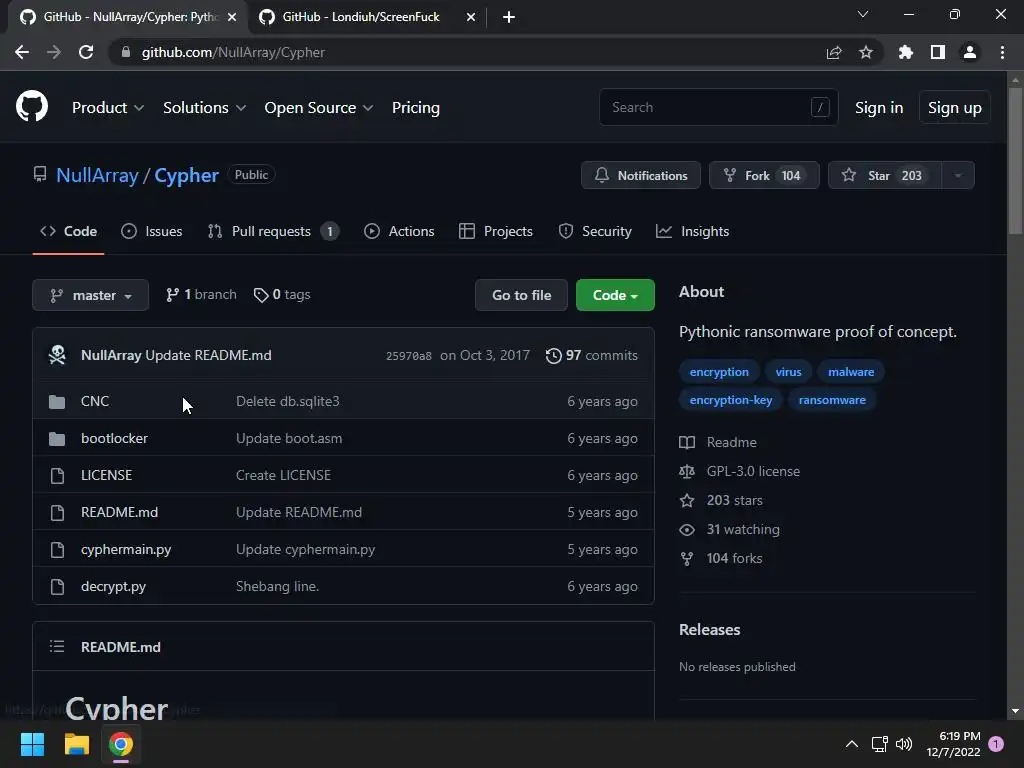Go back with the browser back arrow
This screenshot has height=768, width=1024.
[x=22, y=52]
